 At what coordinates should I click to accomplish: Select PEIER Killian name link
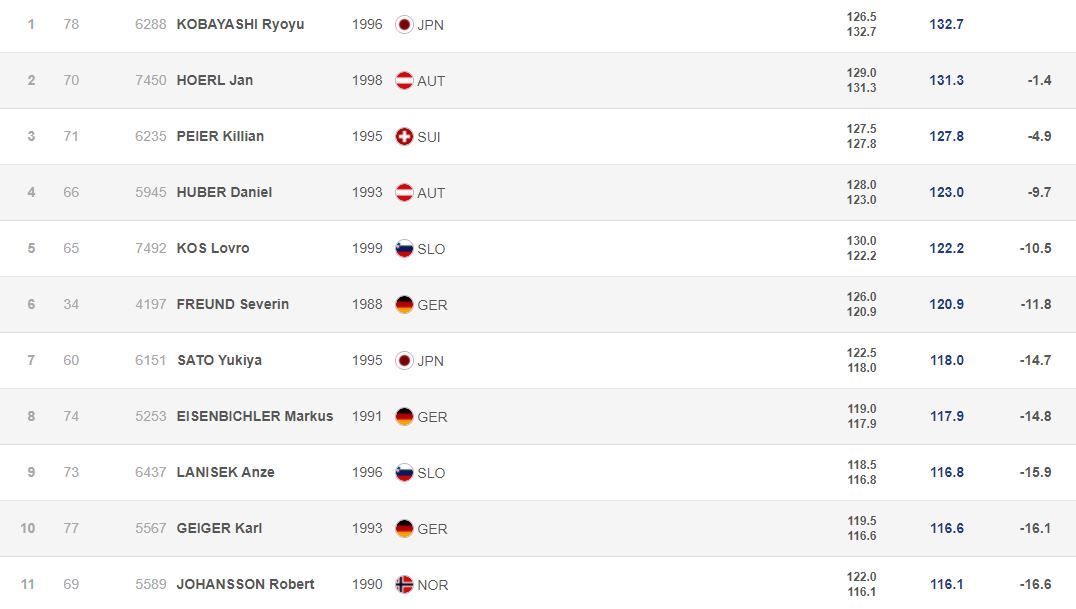click(220, 136)
